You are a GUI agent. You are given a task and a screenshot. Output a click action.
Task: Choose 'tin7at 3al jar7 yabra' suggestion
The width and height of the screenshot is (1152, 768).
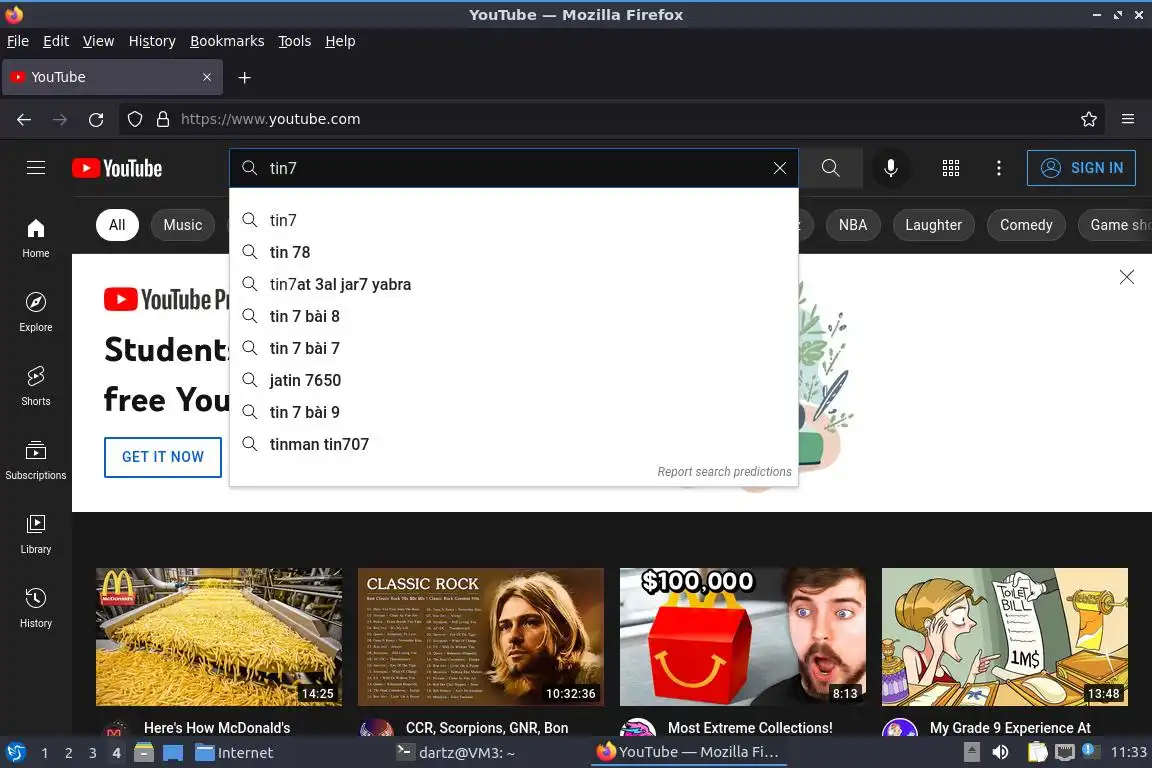[x=514, y=284]
